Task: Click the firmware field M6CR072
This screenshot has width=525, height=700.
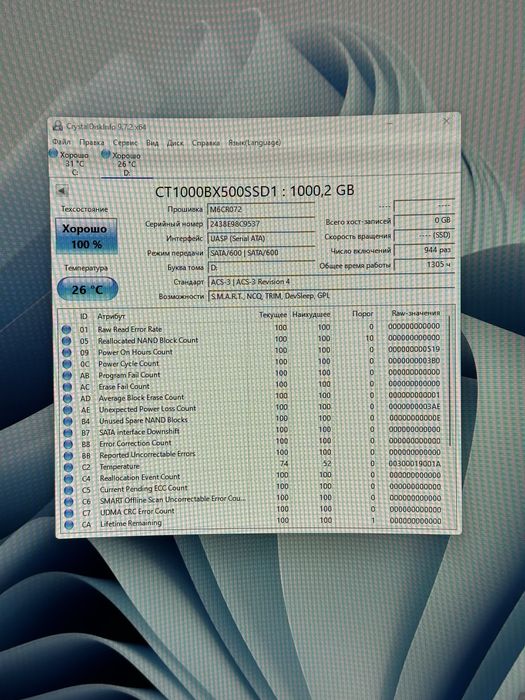Action: tap(261, 209)
